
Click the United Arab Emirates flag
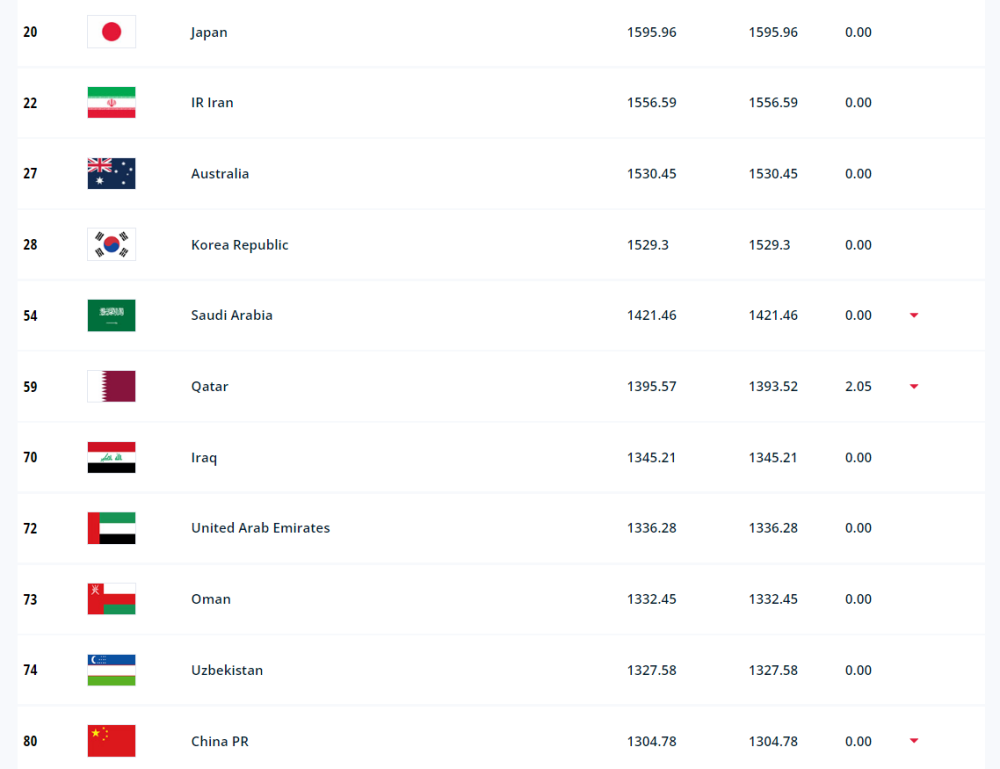[112, 528]
